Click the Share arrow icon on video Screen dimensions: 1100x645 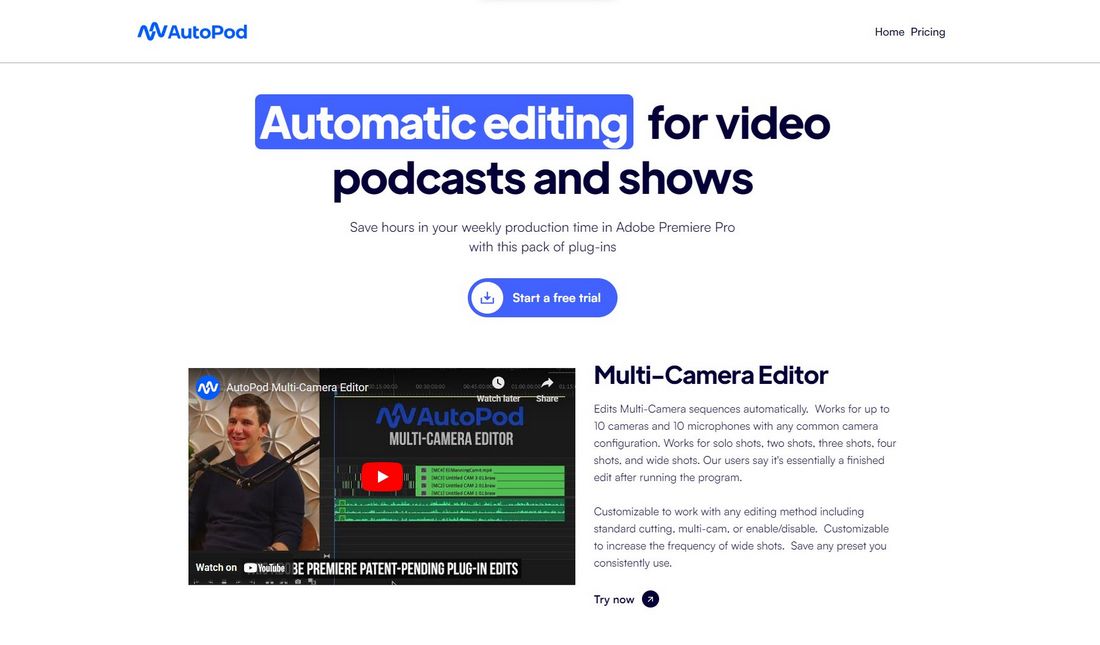[547, 383]
